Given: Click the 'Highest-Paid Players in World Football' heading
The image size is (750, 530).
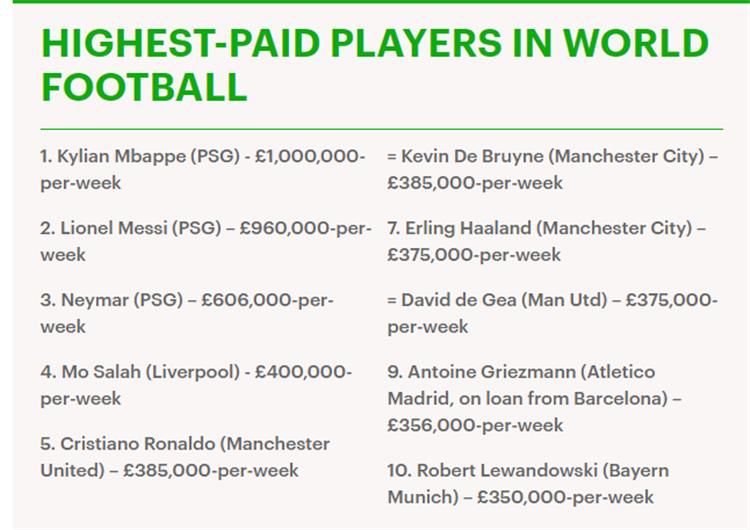Looking at the screenshot, I should click(374, 64).
